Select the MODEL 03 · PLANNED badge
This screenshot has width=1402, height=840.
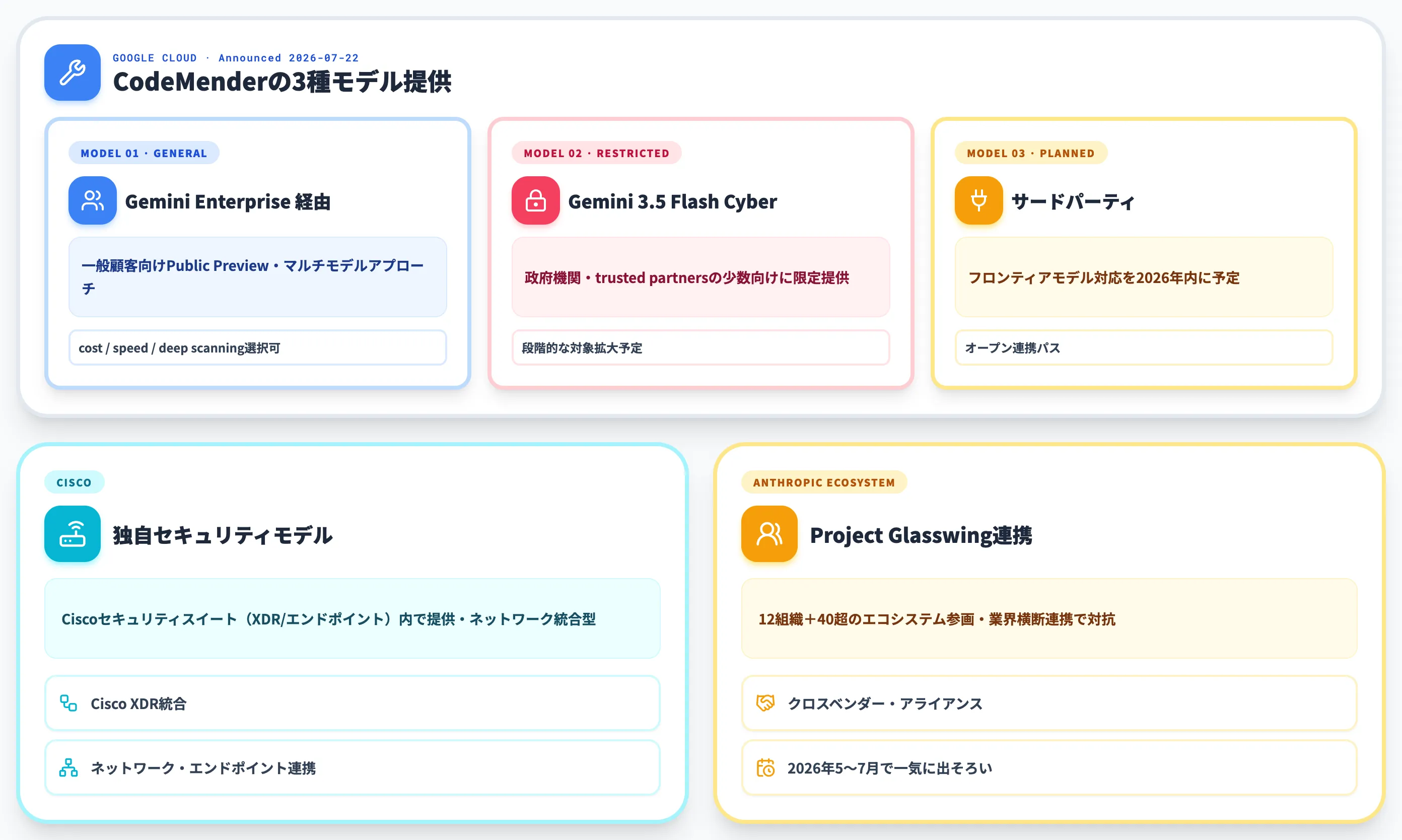point(1031,153)
